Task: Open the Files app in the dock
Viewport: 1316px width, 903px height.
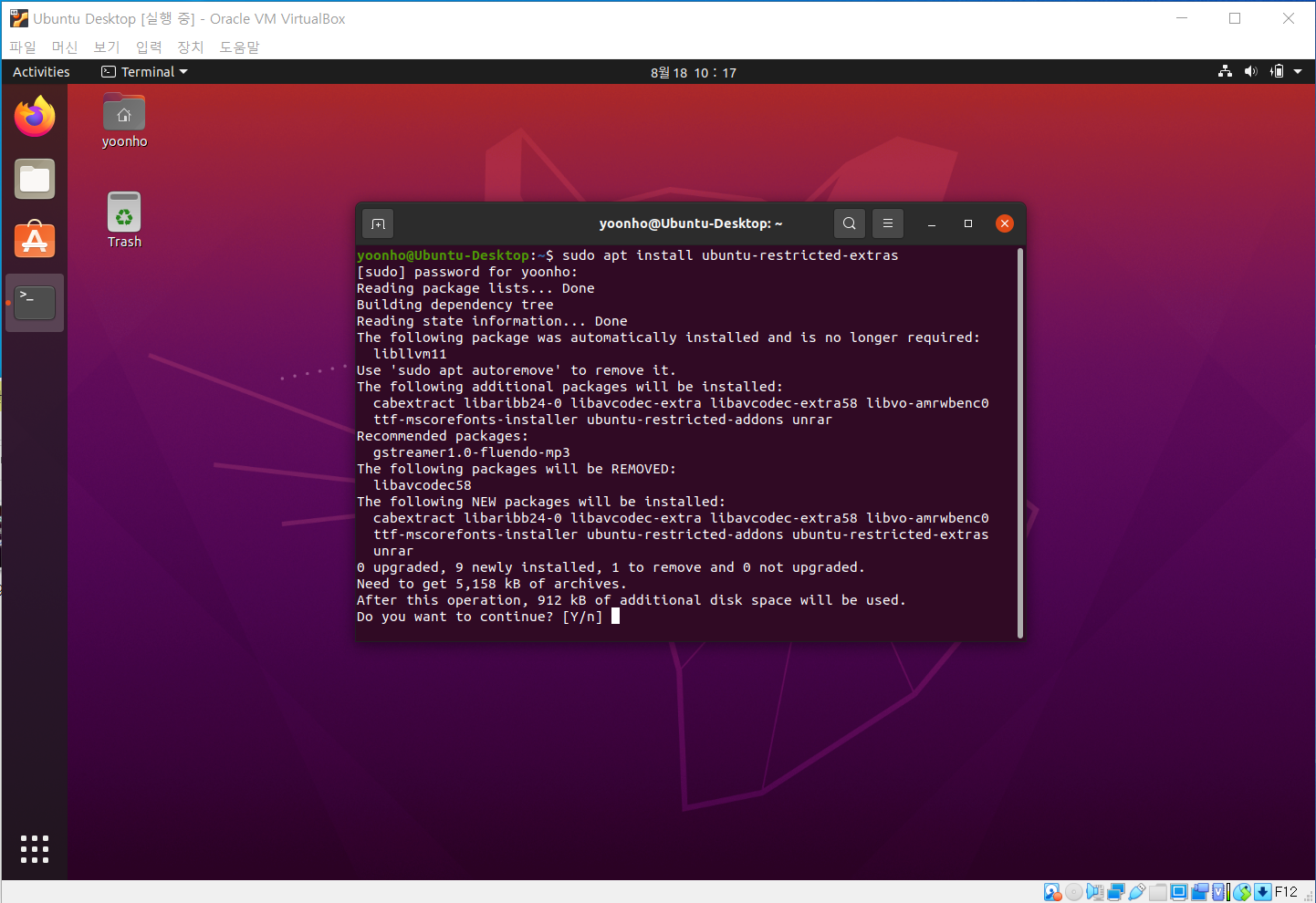Action: [35, 179]
